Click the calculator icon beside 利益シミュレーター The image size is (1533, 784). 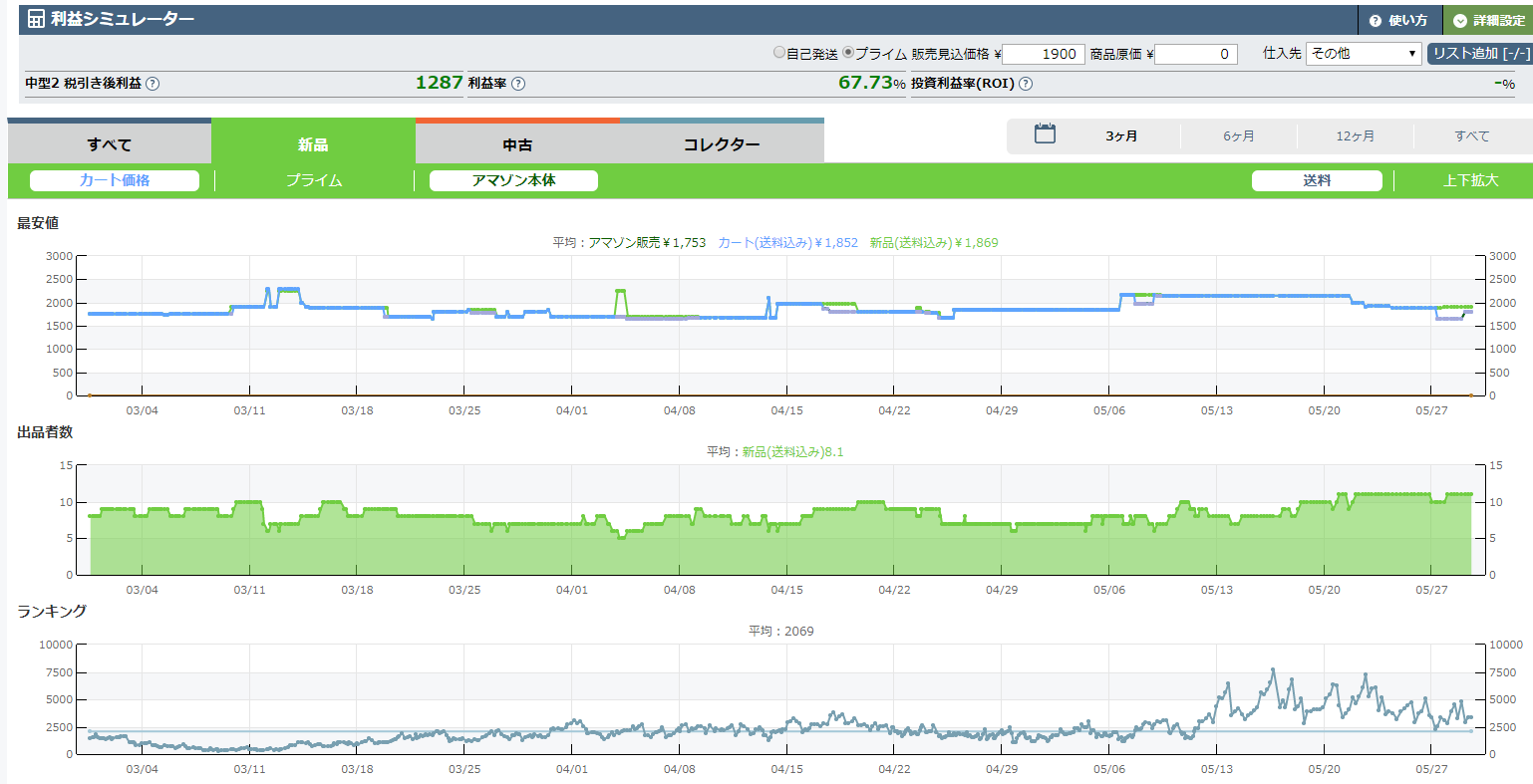(36, 19)
